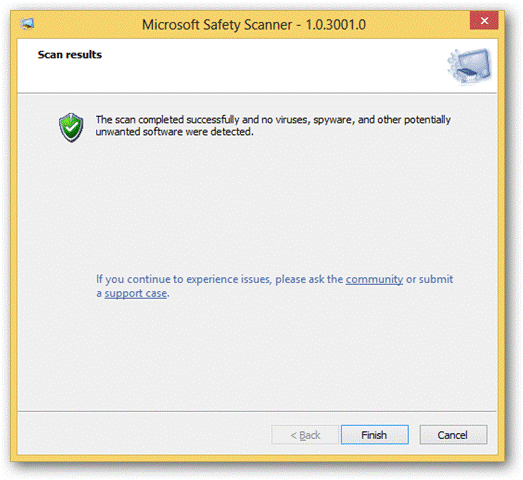Click the Finish button
This screenshot has height=480, width=523.
[375, 435]
